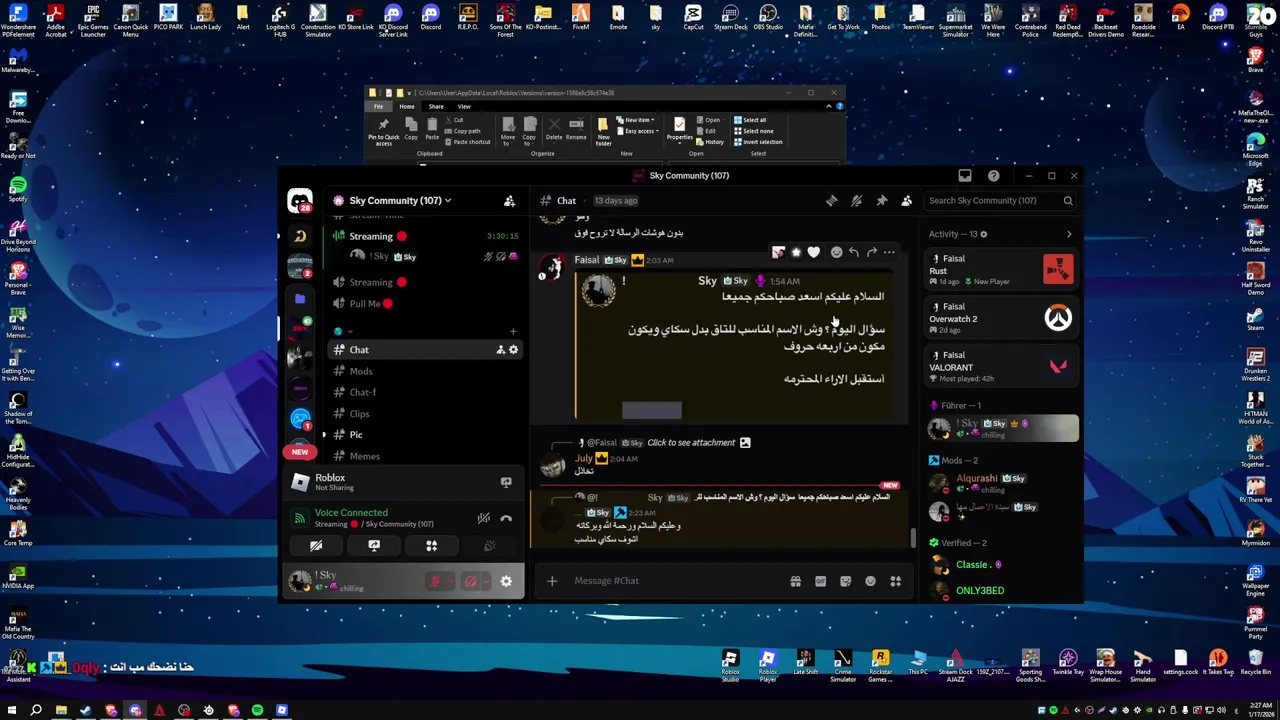1280x720 pixels.
Task: Expand New item dropdown in File Explorer
Action: click(636, 120)
